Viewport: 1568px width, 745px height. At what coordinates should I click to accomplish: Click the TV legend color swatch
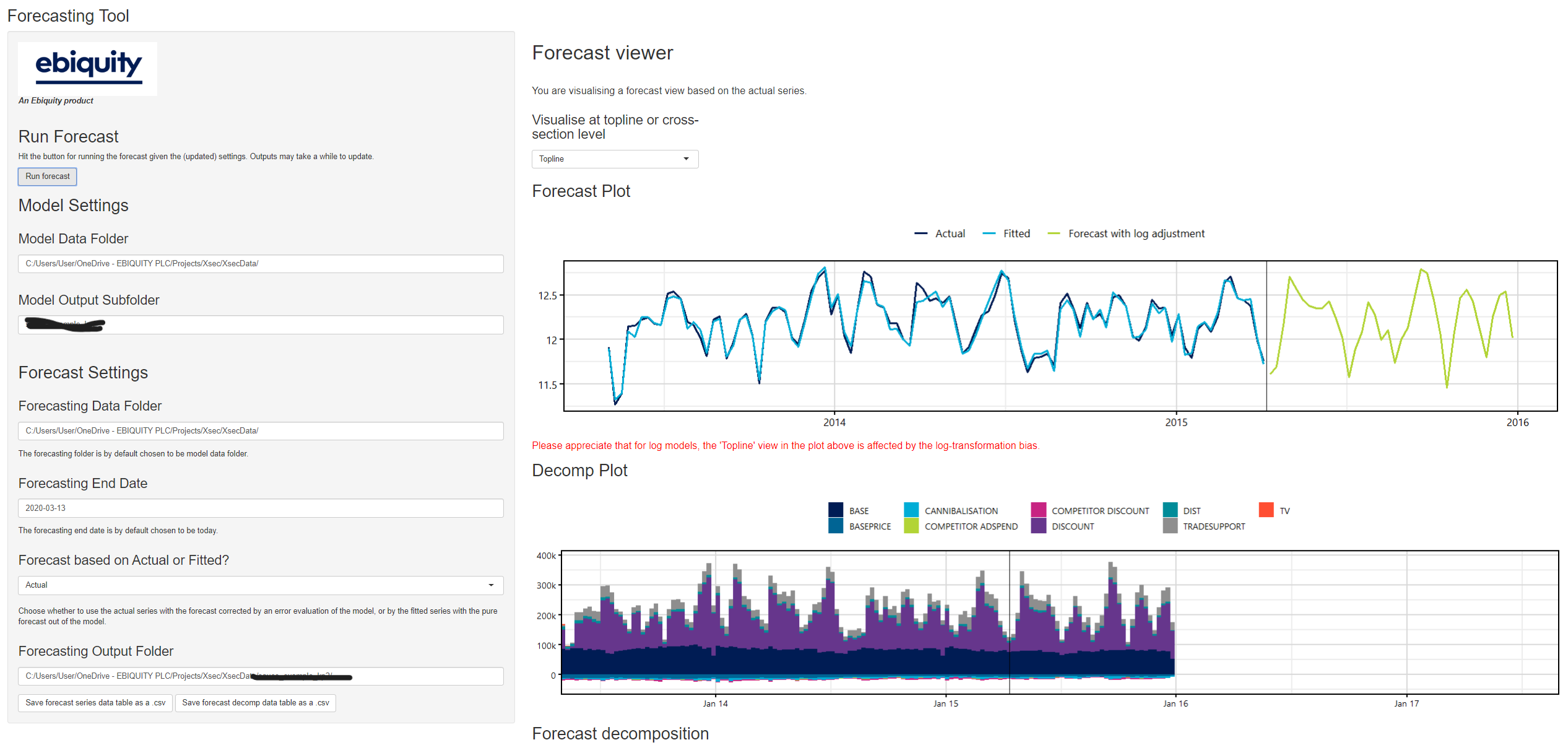tap(1266, 510)
